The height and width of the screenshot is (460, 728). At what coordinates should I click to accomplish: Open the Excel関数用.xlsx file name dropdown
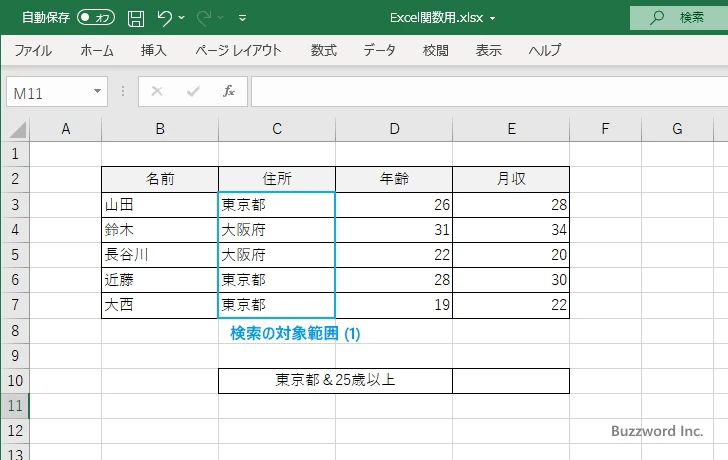pos(493,19)
